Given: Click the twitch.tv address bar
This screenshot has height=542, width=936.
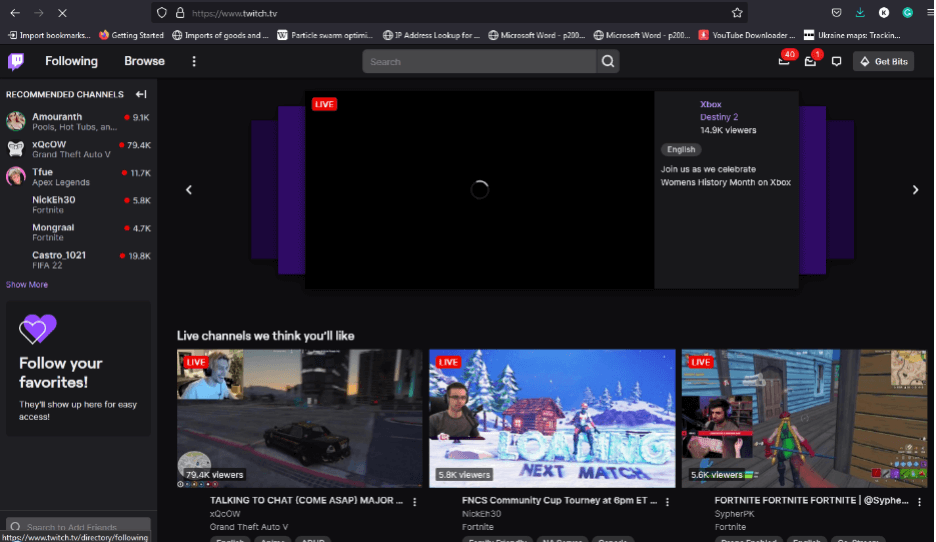Looking at the screenshot, I should click(449, 13).
